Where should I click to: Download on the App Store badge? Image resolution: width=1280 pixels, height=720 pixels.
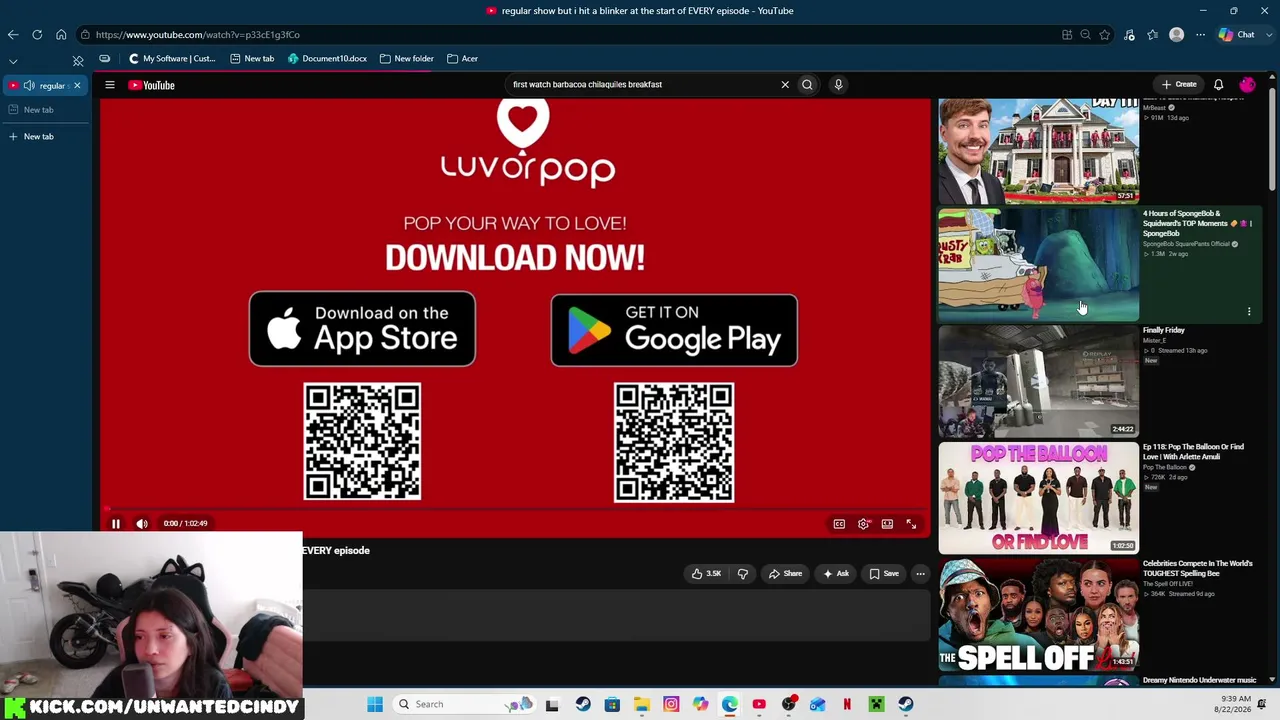click(362, 329)
